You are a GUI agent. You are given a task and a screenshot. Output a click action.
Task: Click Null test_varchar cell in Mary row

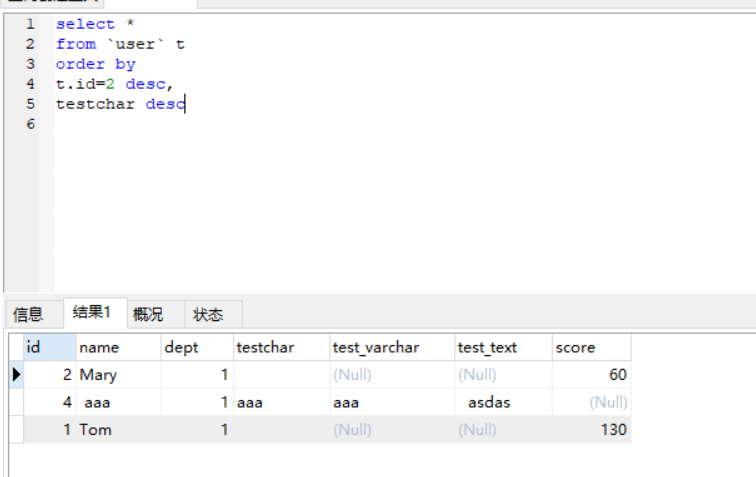(x=392, y=375)
